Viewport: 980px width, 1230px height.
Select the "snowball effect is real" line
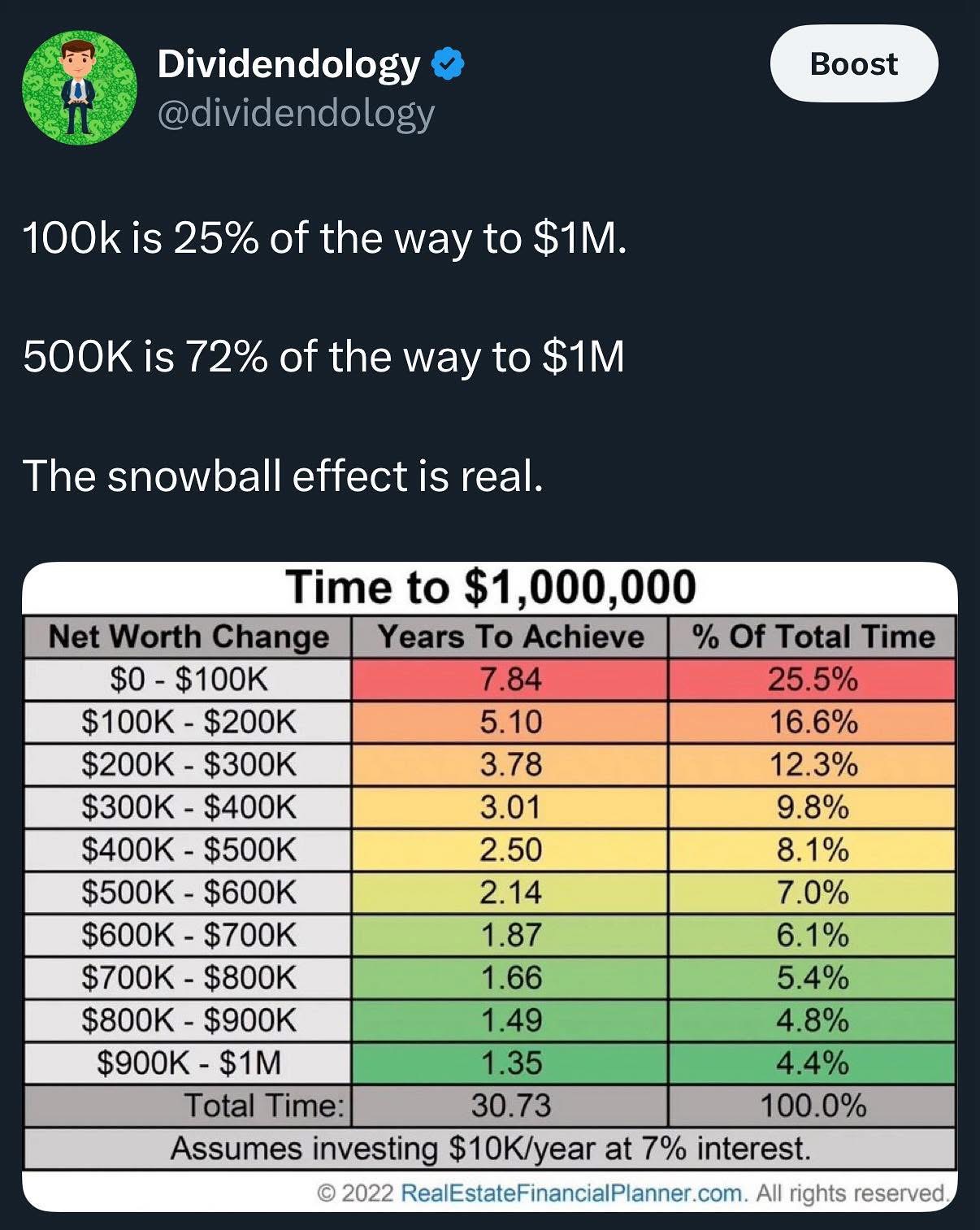(283, 476)
